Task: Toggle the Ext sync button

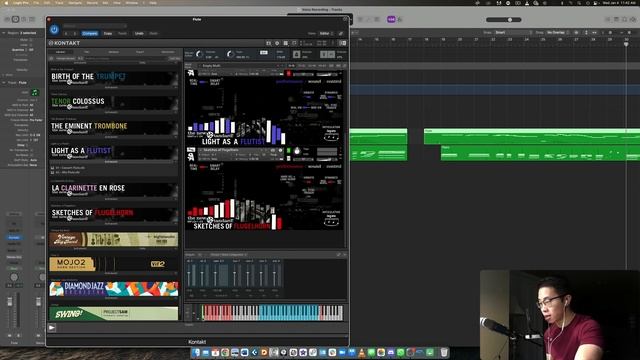Action: click(264, 52)
